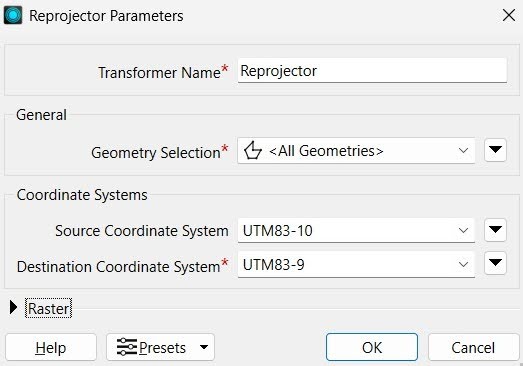Image resolution: width=523 pixels, height=366 pixels.
Task: Click the sliders icon on Presets
Action: [x=127, y=347]
